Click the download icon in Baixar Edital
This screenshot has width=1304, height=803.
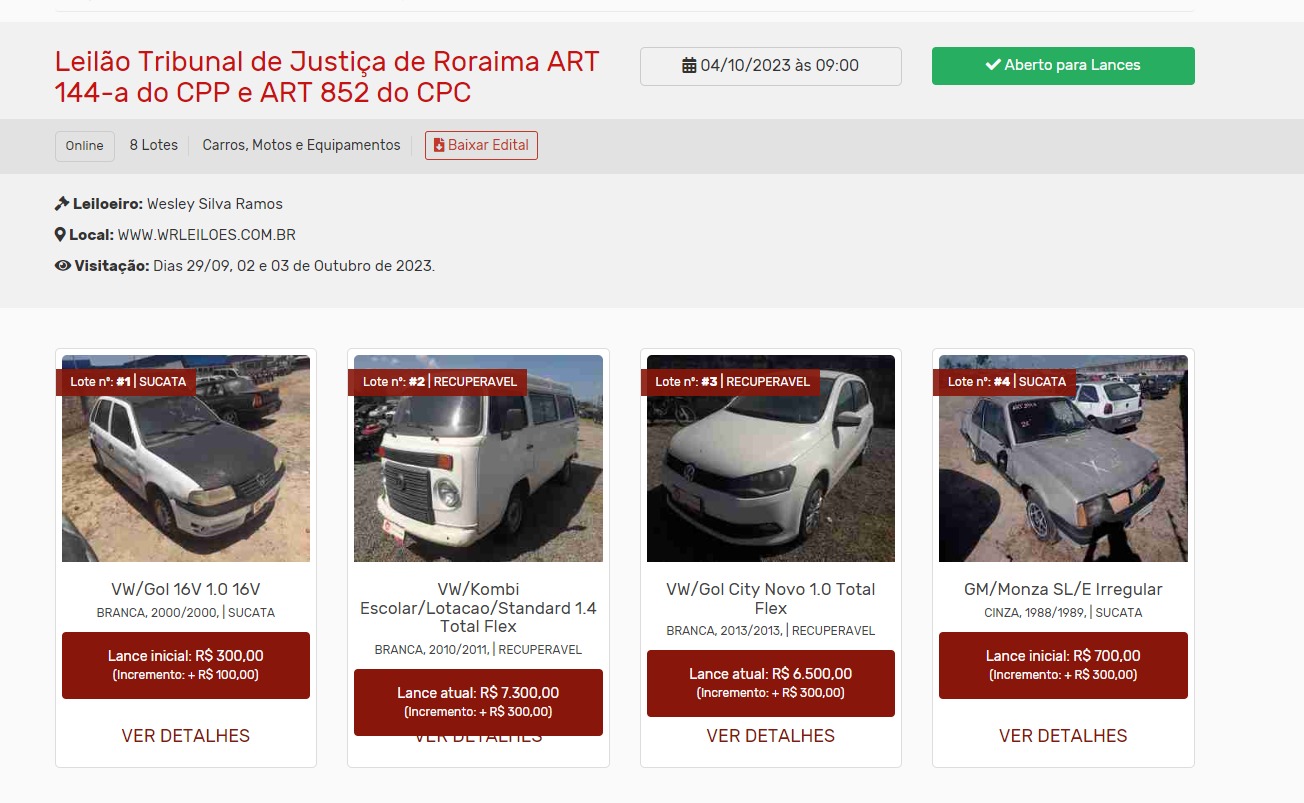438,145
